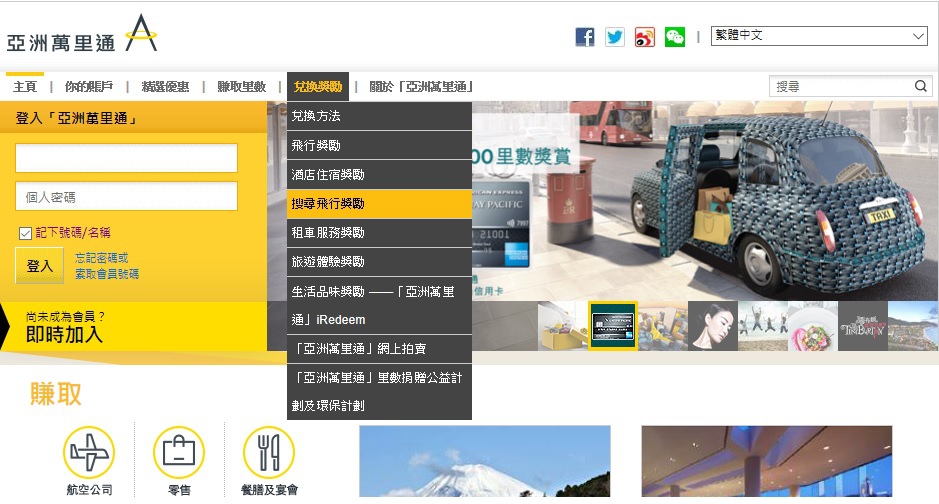Click the 登入 login button
The image size is (939, 504).
pos(40,265)
